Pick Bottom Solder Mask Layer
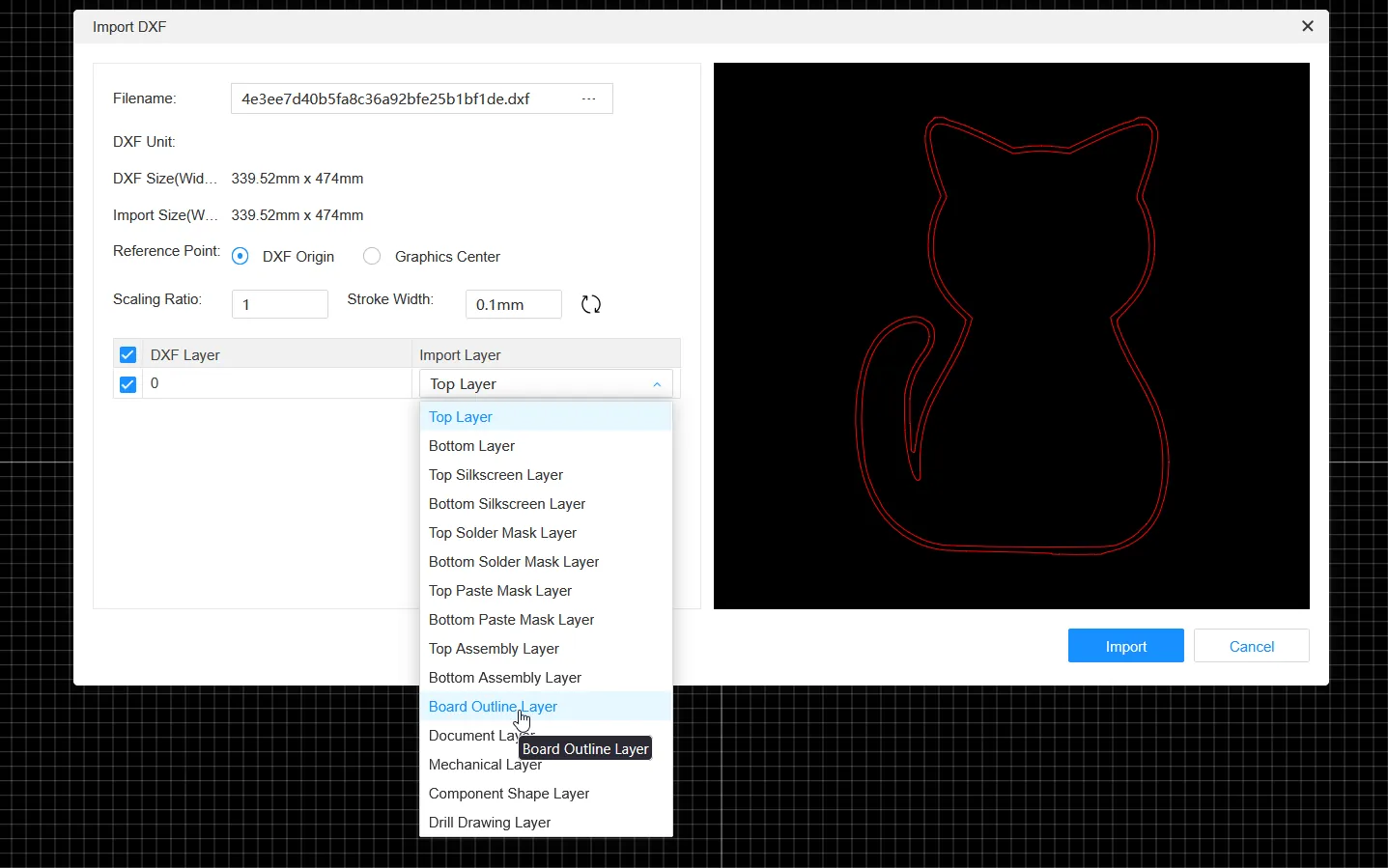 point(547,562)
